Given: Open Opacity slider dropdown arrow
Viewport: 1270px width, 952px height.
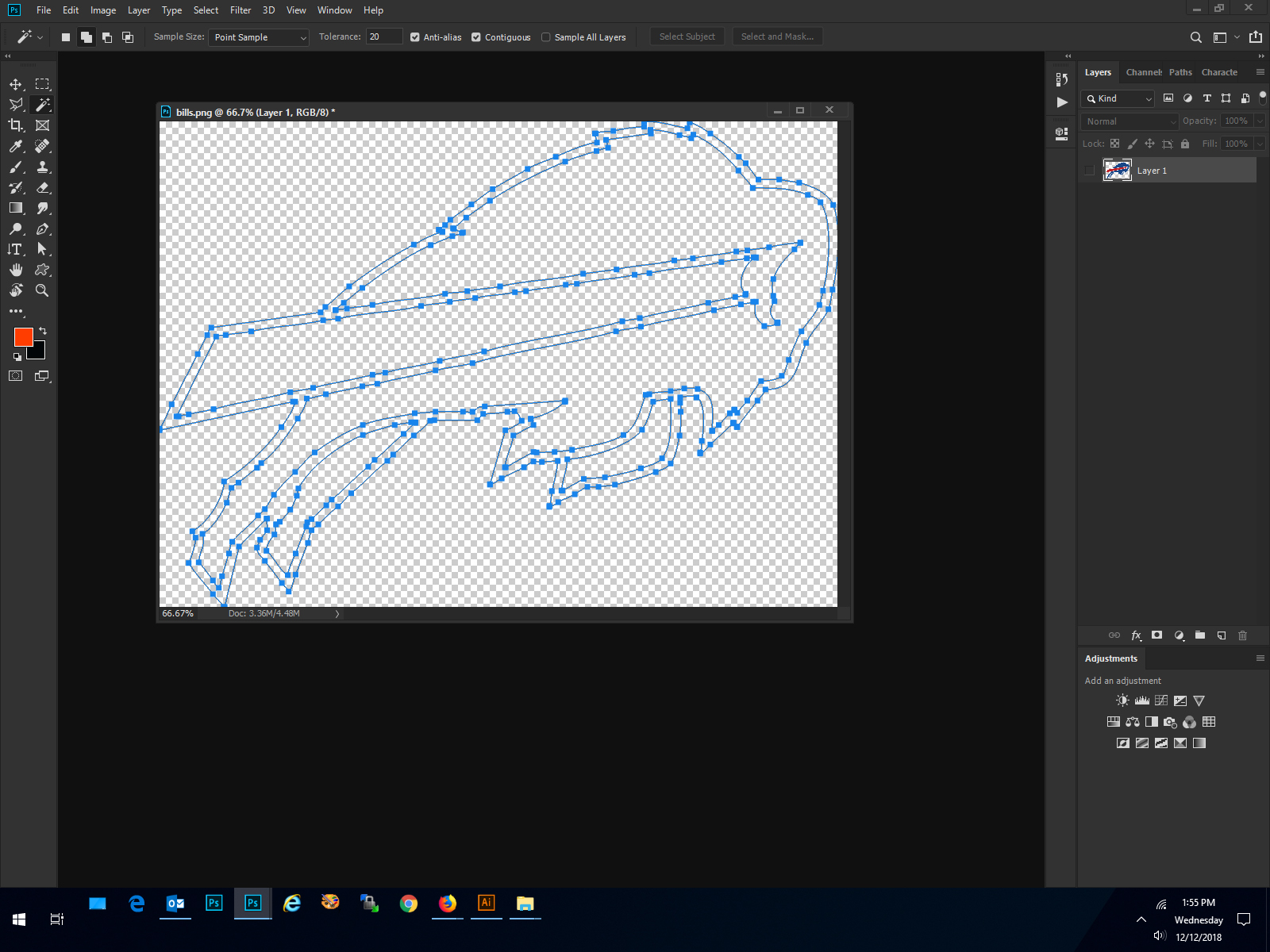Looking at the screenshot, I should pos(1260,121).
